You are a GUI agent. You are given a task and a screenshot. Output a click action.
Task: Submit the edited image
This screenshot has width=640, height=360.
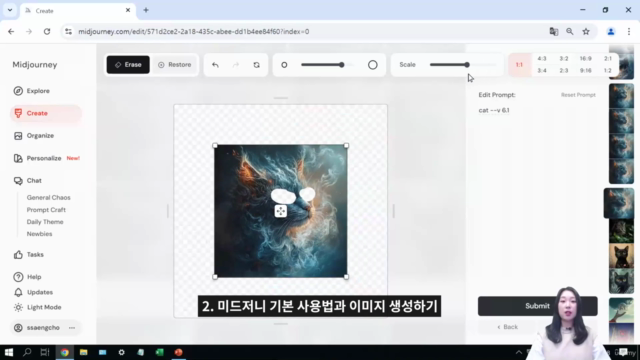click(538, 306)
